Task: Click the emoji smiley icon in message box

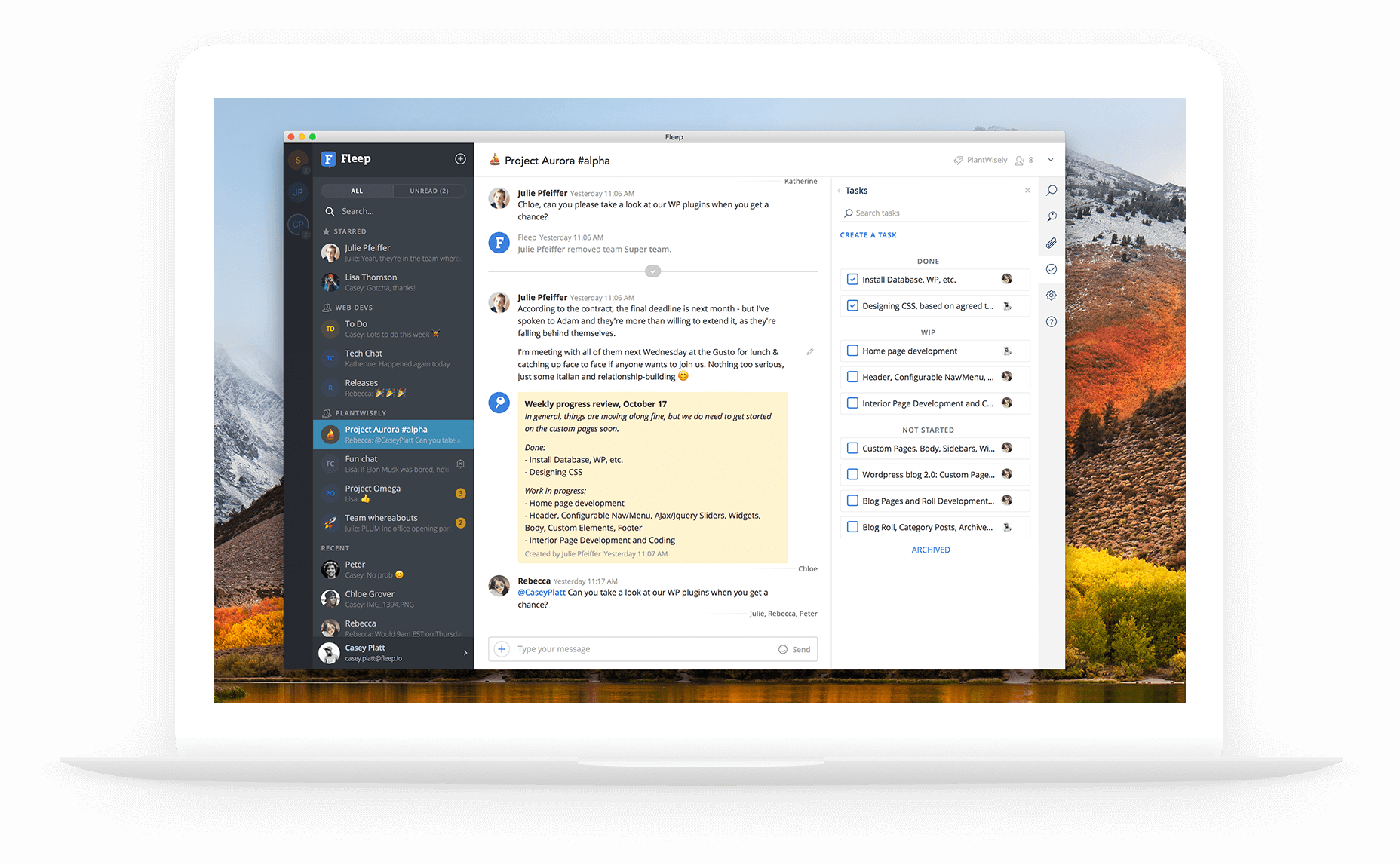Action: tap(782, 649)
